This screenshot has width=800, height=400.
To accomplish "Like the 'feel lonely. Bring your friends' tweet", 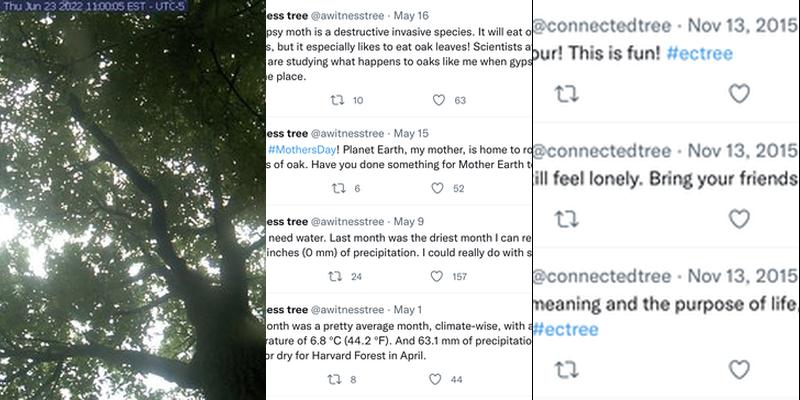I will [x=739, y=217].
